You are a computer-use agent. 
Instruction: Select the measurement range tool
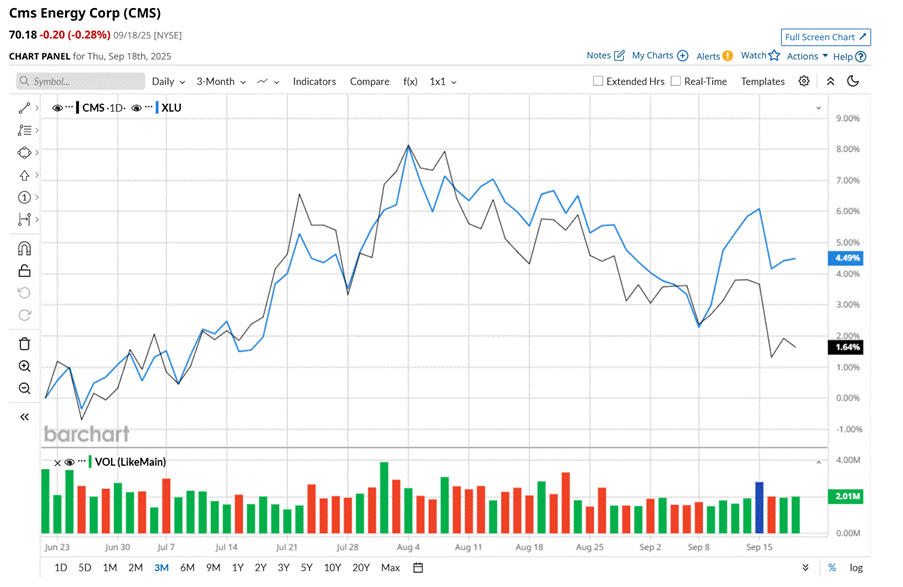pyautogui.click(x=24, y=219)
